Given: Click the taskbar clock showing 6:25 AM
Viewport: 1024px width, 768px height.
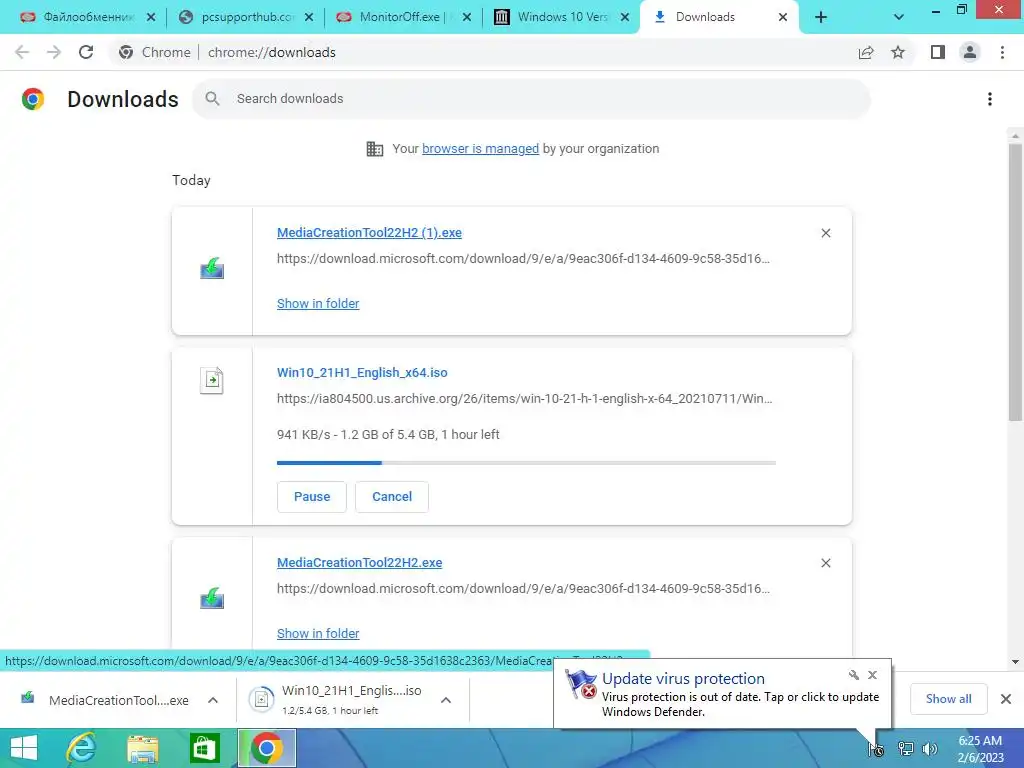Looking at the screenshot, I should click(x=980, y=749).
